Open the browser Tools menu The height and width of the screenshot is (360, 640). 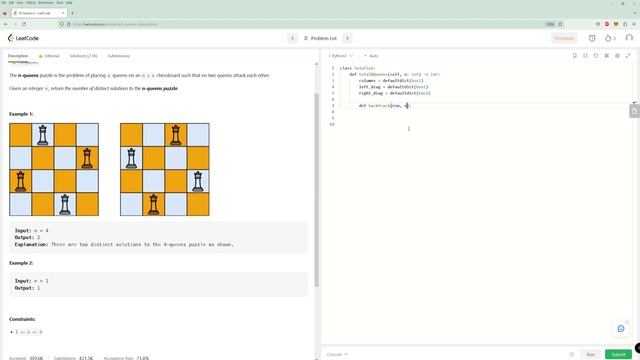point(60,2)
